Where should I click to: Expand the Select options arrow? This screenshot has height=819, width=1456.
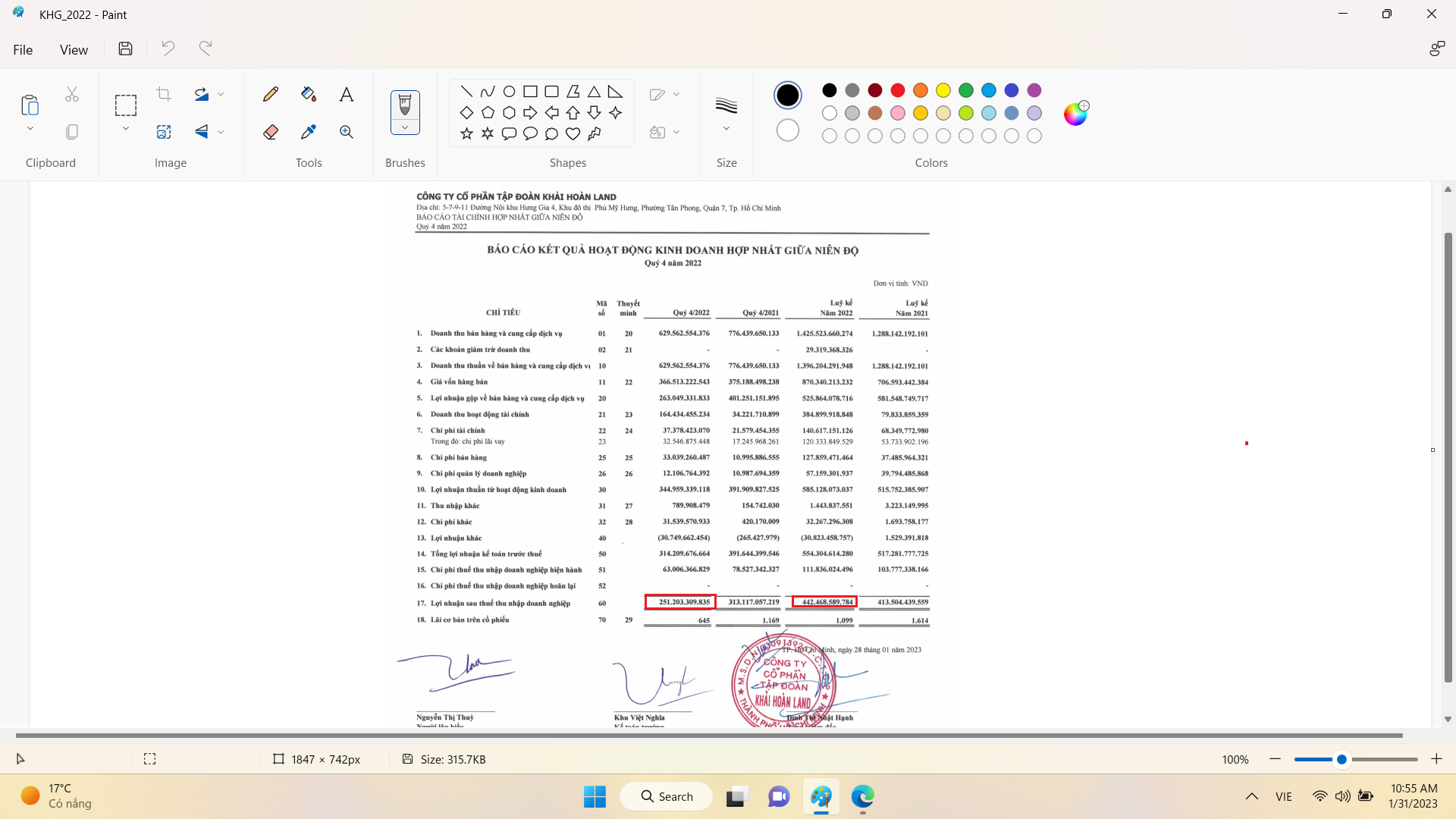pyautogui.click(x=126, y=129)
